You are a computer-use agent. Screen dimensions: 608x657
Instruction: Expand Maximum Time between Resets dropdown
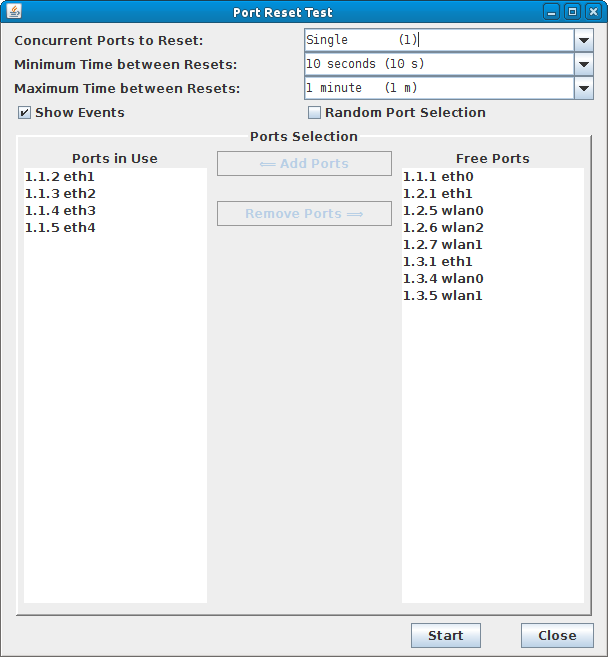point(584,88)
